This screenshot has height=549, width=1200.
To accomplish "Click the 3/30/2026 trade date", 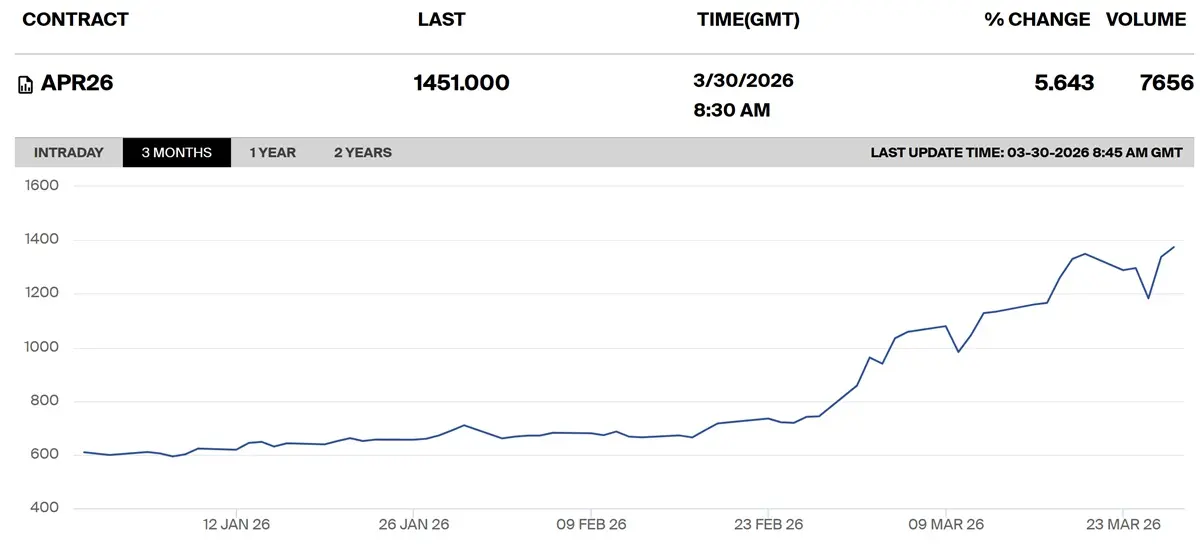I will coord(743,81).
